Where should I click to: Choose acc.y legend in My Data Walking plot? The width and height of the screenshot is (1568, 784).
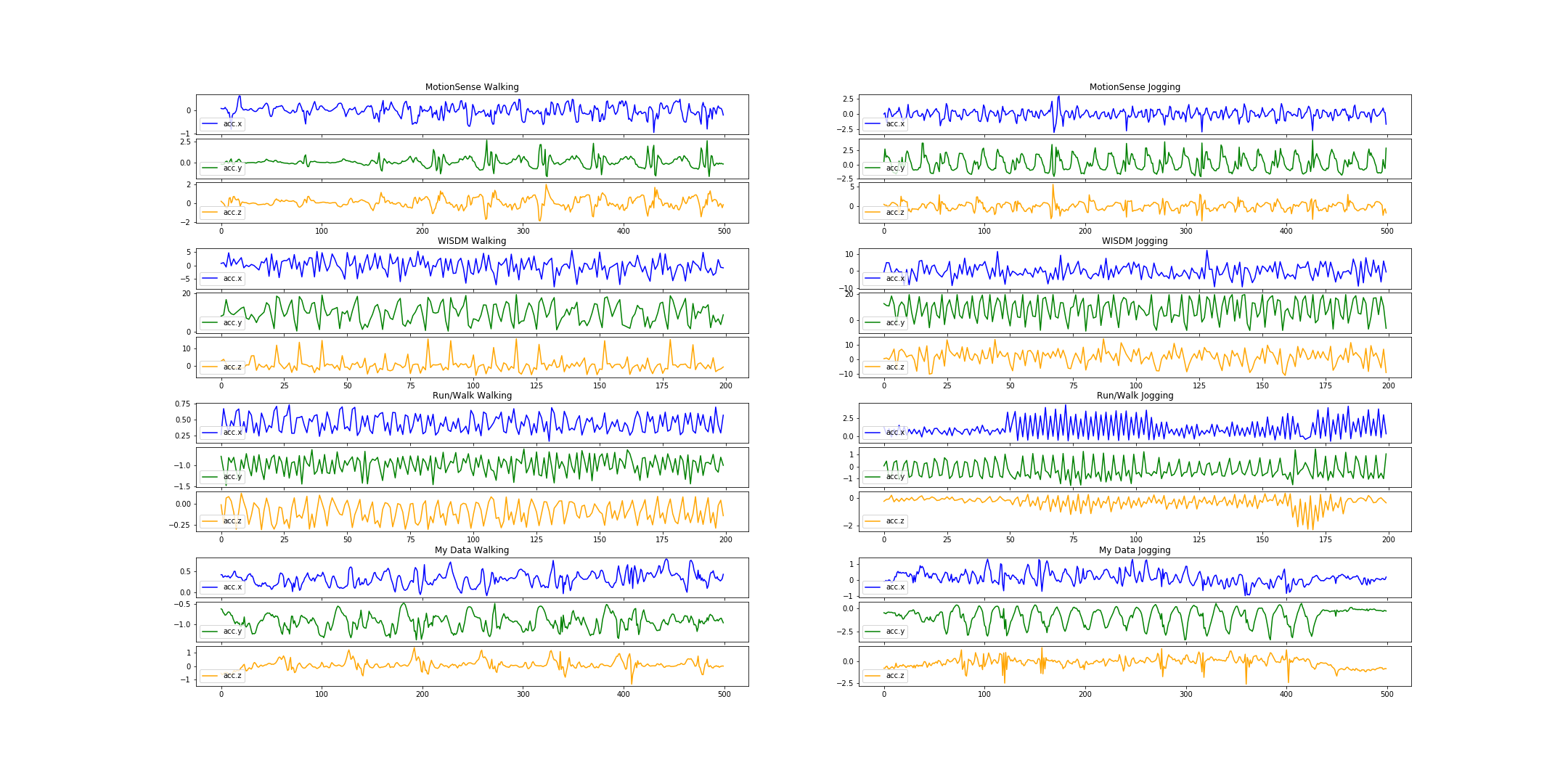(222, 632)
